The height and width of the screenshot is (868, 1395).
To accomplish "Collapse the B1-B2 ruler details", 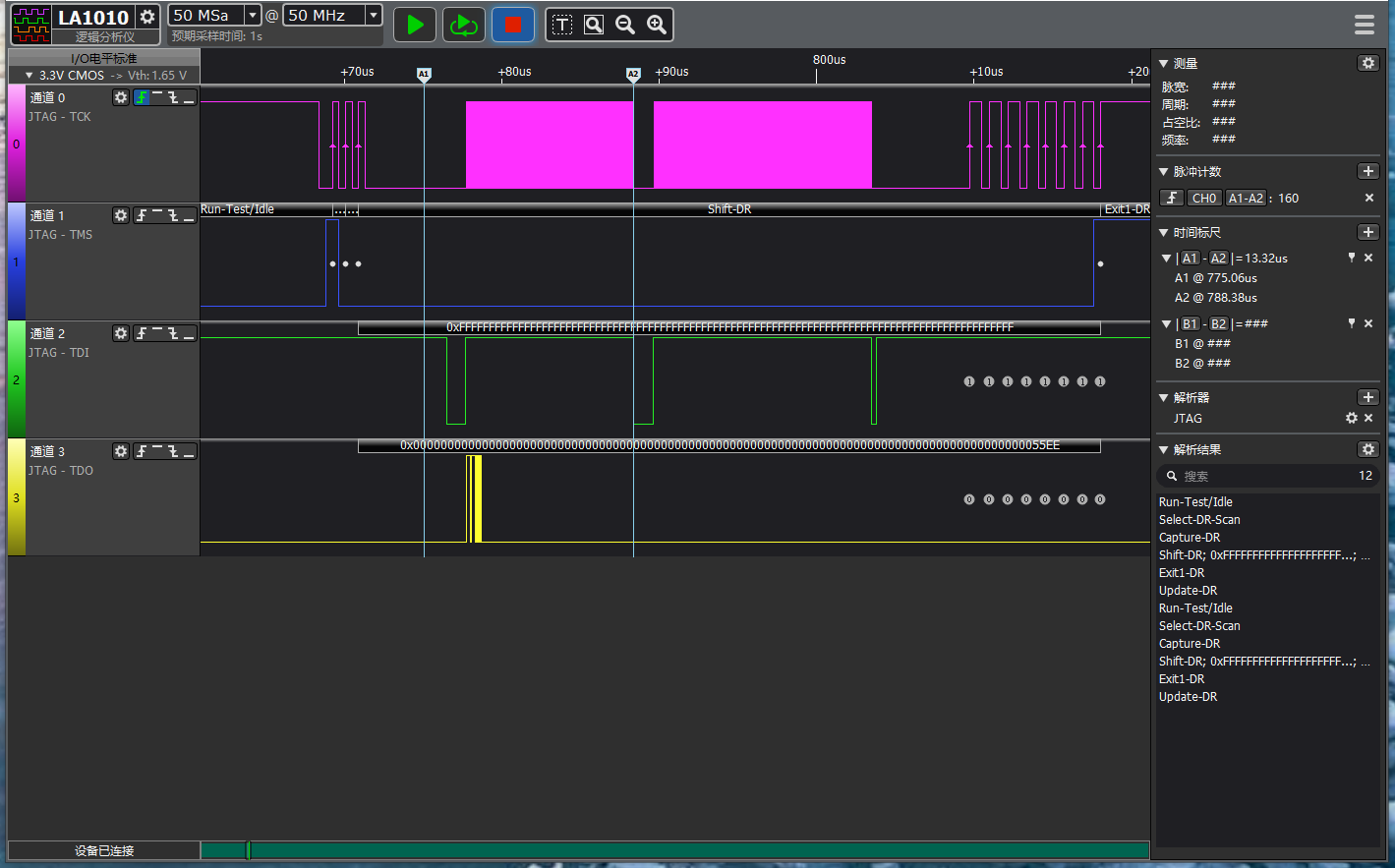I will coord(1167,324).
